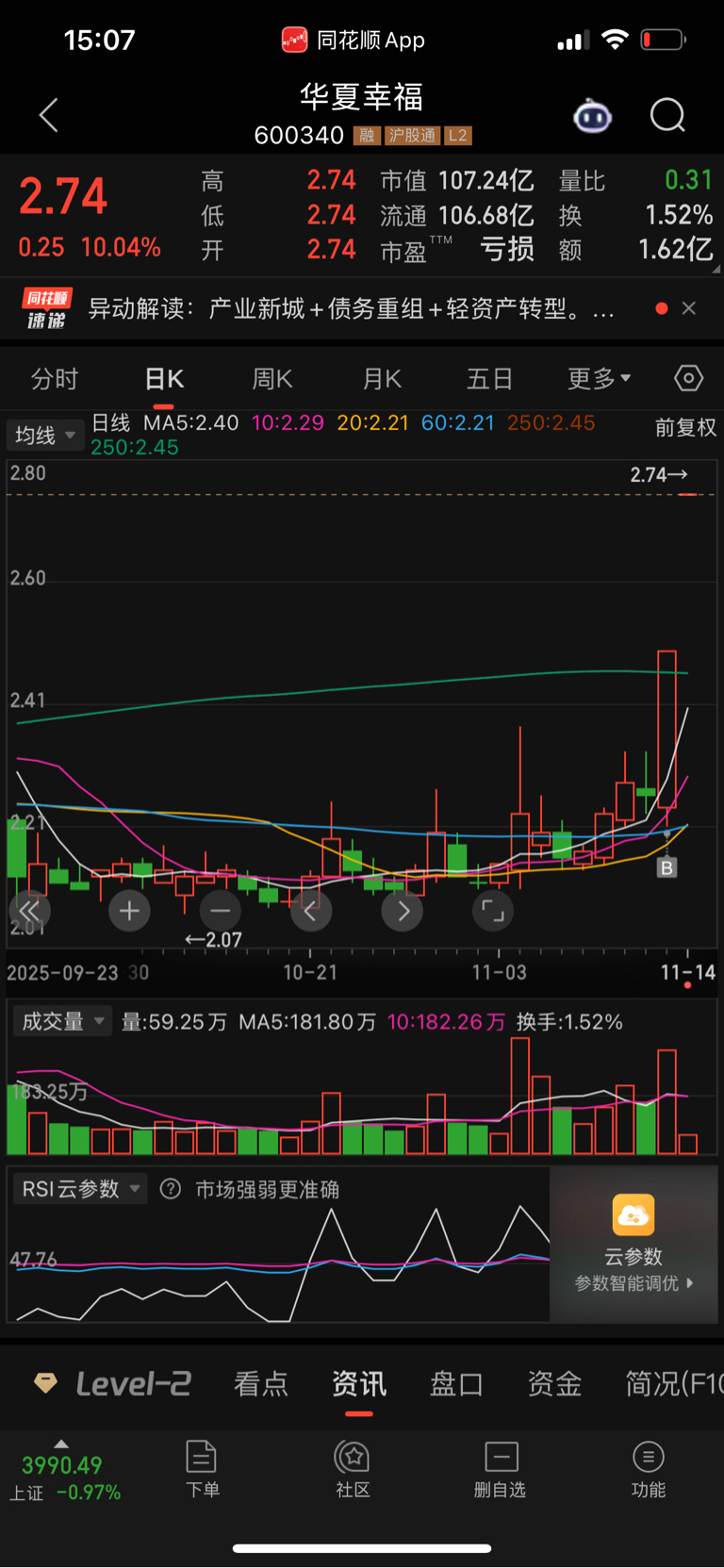Switch to 五日 chart tab
The width and height of the screenshot is (724, 1568).
[x=490, y=379]
